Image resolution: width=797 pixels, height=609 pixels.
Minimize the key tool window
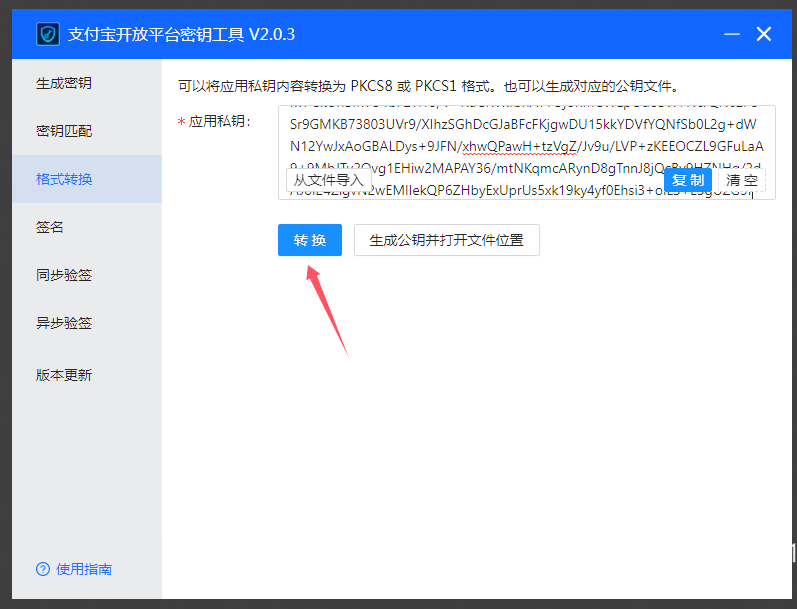730,34
